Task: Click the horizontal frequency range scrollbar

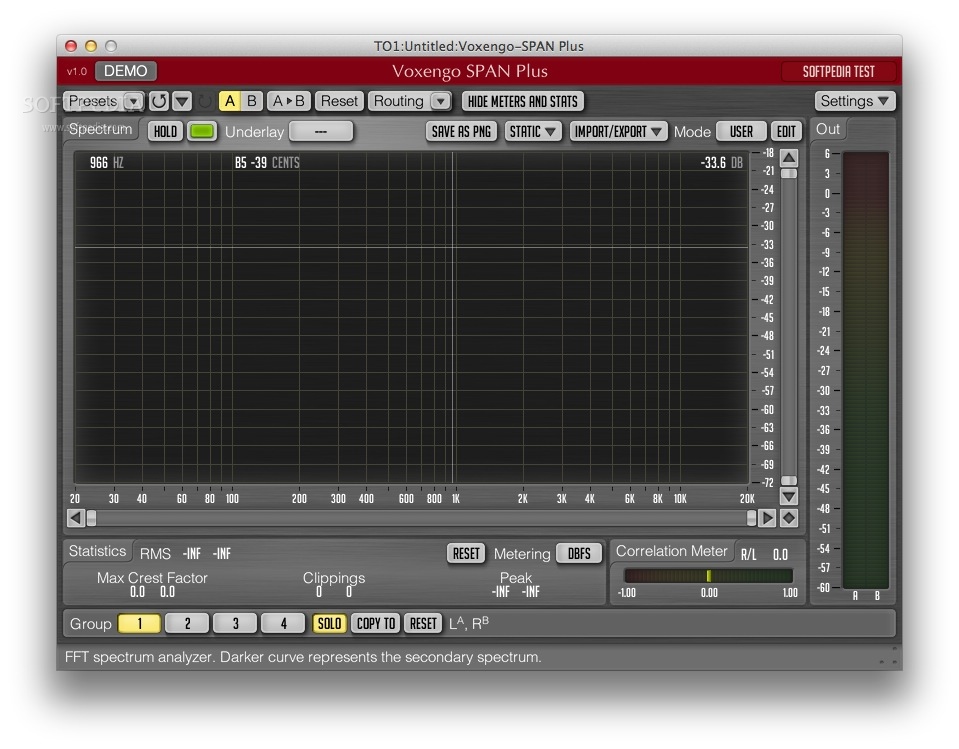Action: pos(421,518)
